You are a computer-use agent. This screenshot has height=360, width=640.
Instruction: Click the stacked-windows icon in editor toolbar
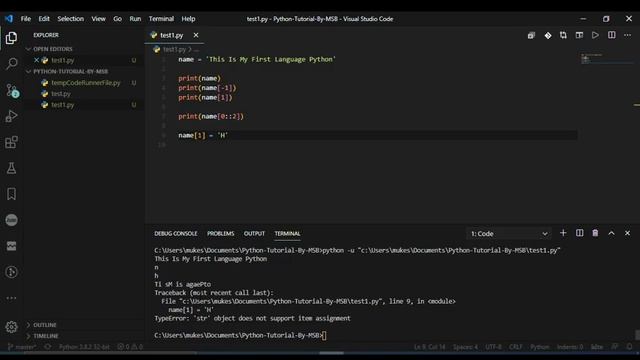(x=531, y=36)
